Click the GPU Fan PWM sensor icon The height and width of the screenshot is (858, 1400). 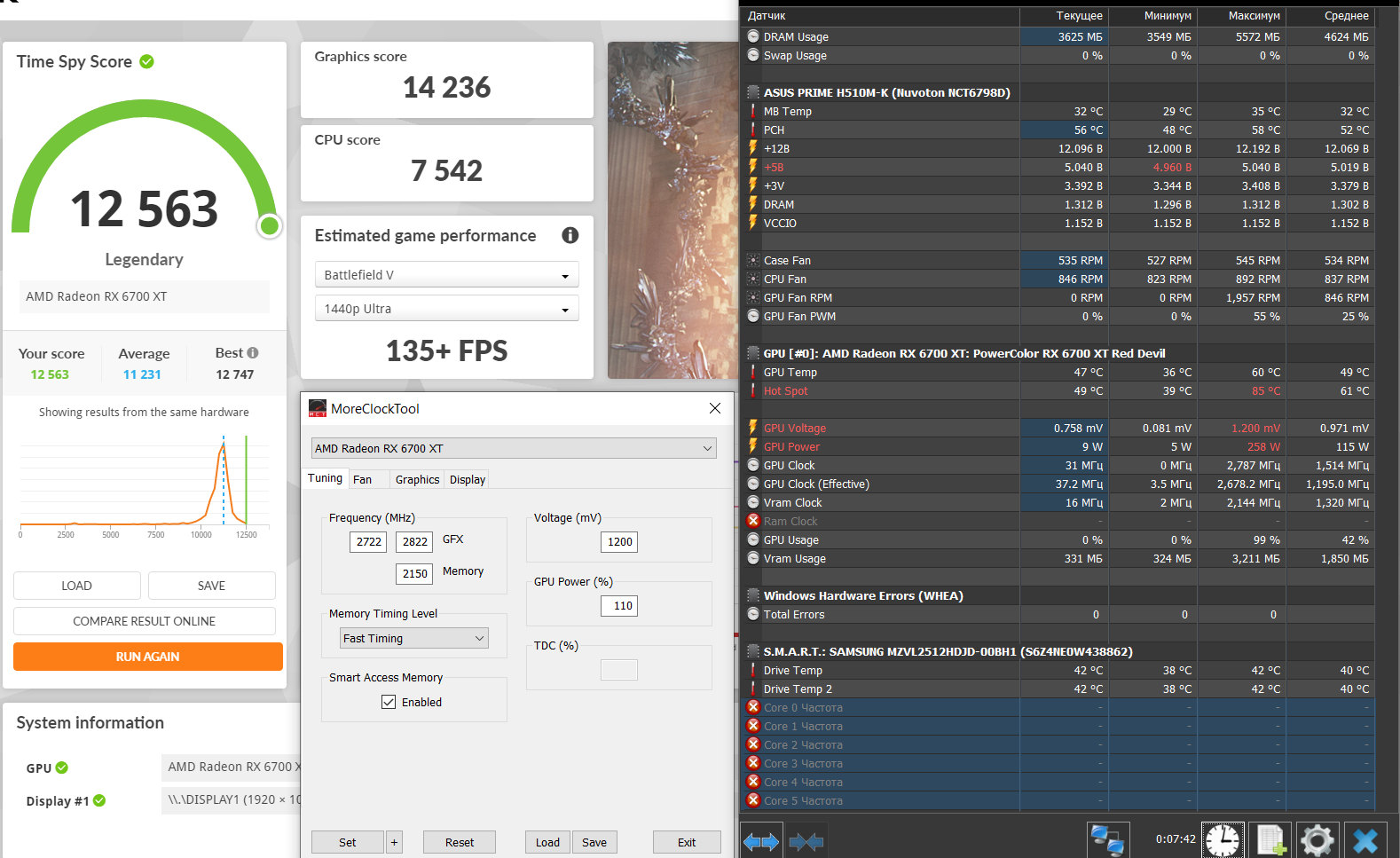pos(753,316)
